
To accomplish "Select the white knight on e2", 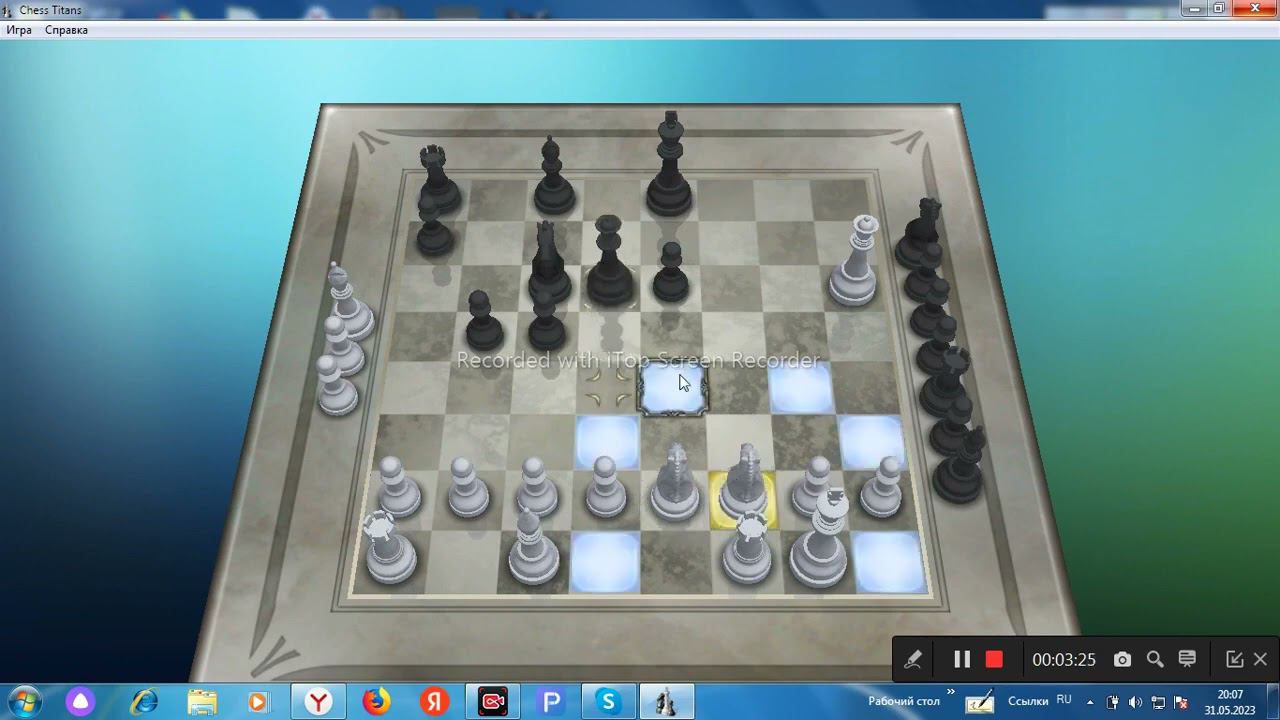I will coord(675,483).
